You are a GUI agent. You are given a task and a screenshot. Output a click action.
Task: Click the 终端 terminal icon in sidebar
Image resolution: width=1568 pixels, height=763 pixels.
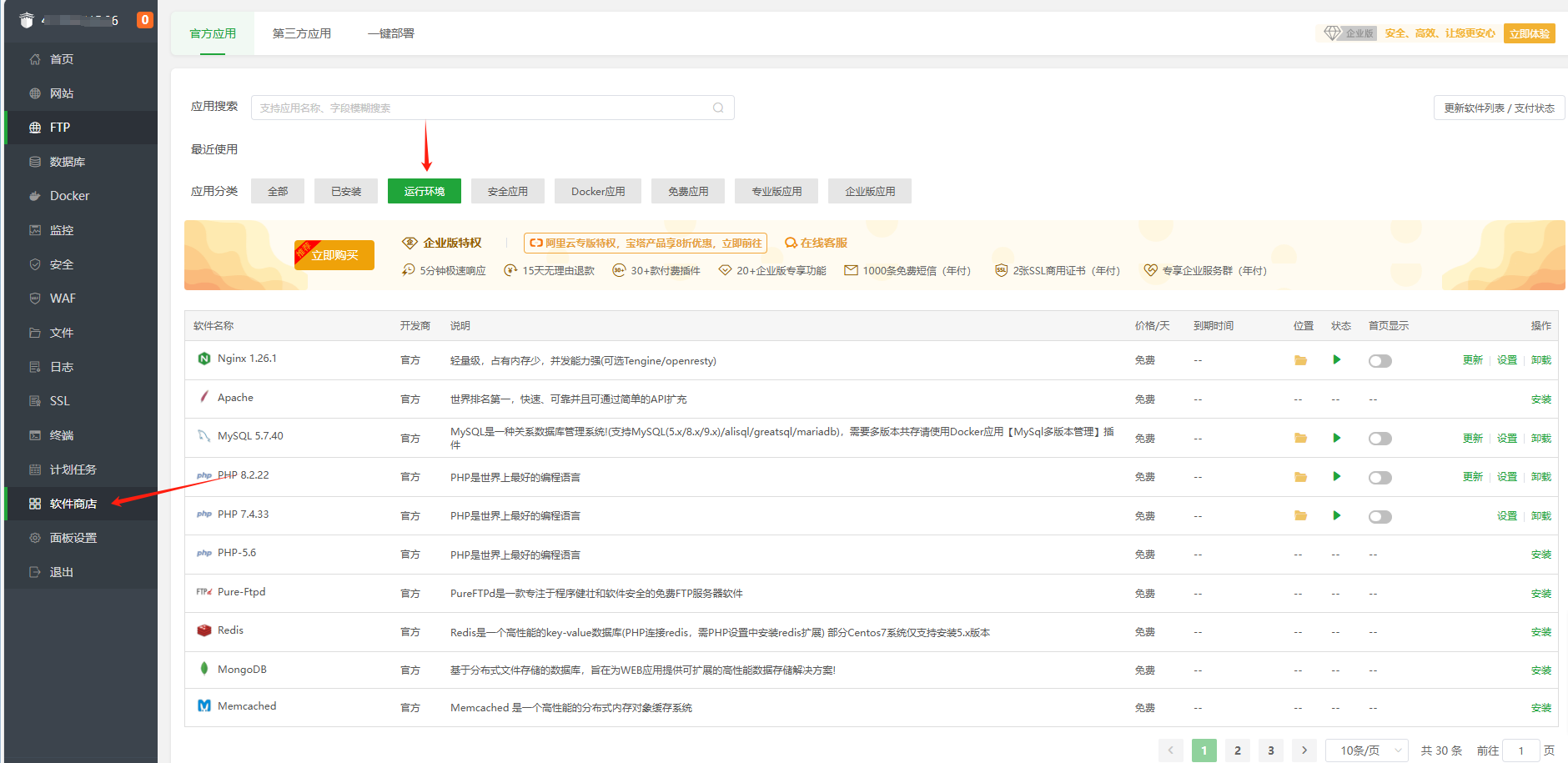pos(35,435)
